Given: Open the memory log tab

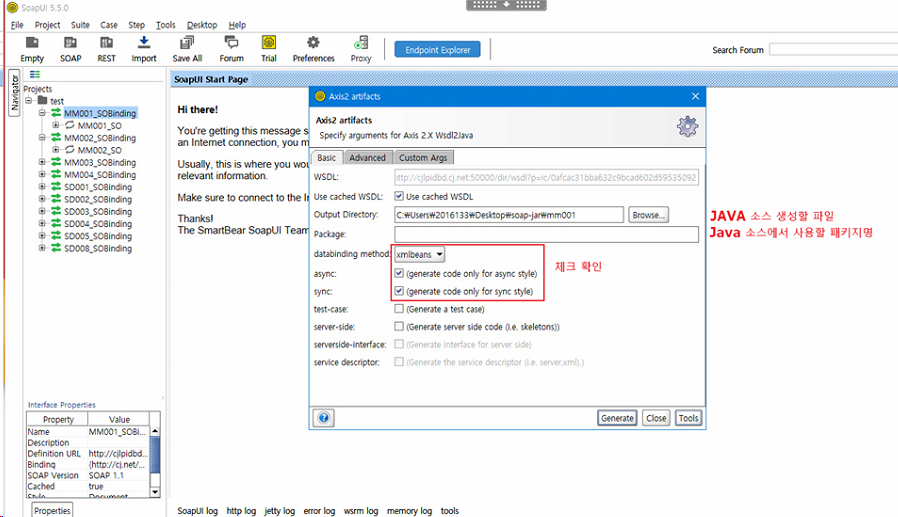Looking at the screenshot, I should click(409, 511).
